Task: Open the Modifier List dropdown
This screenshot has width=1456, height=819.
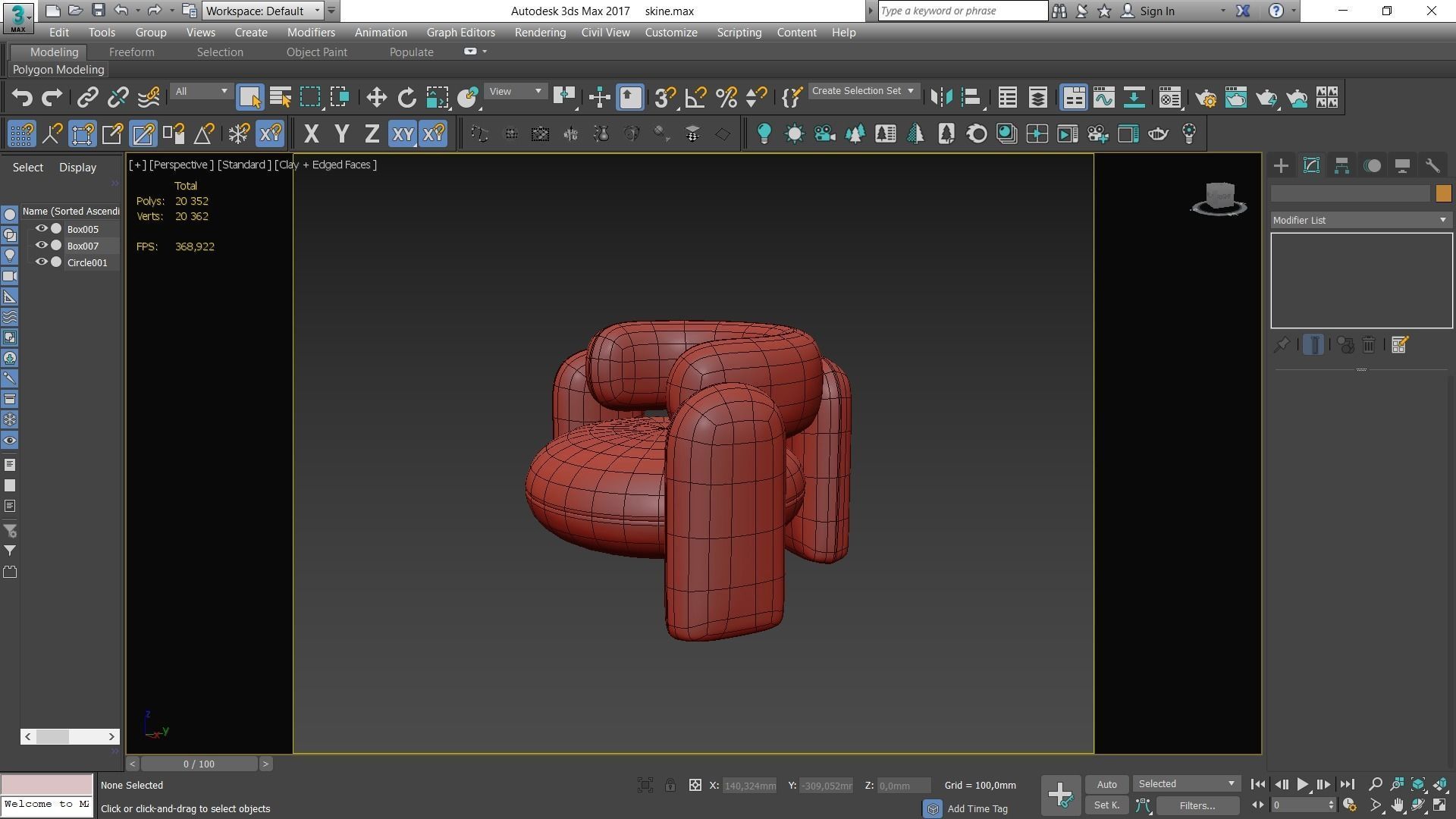Action: tap(1361, 220)
